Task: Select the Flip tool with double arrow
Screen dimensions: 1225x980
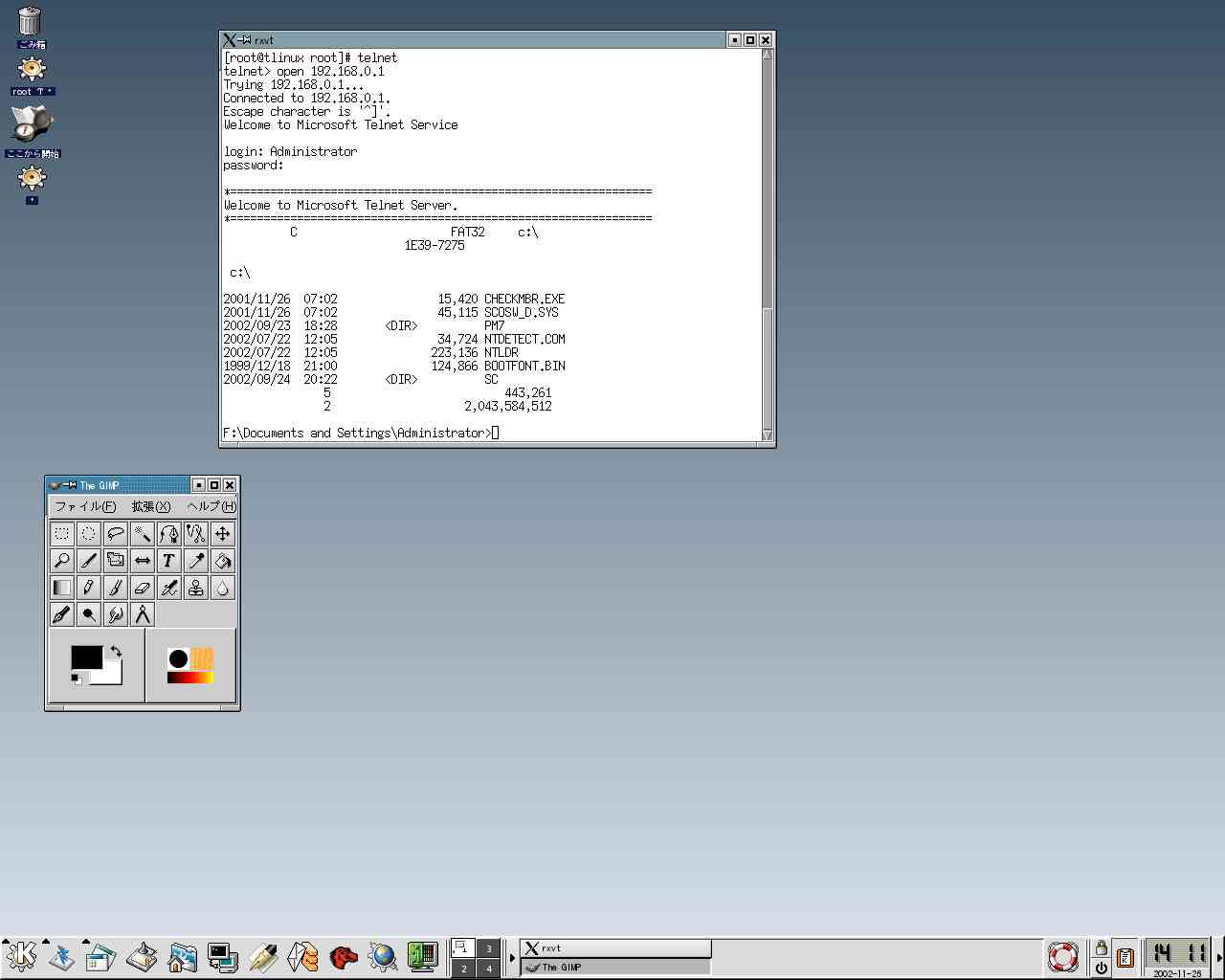Action: point(143,561)
